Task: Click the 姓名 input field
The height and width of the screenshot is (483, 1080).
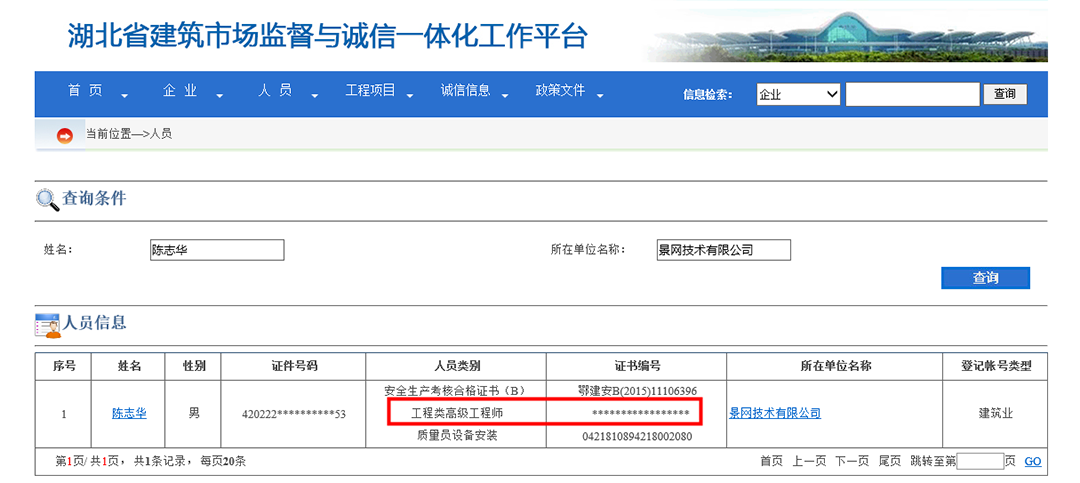Action: pos(216,250)
